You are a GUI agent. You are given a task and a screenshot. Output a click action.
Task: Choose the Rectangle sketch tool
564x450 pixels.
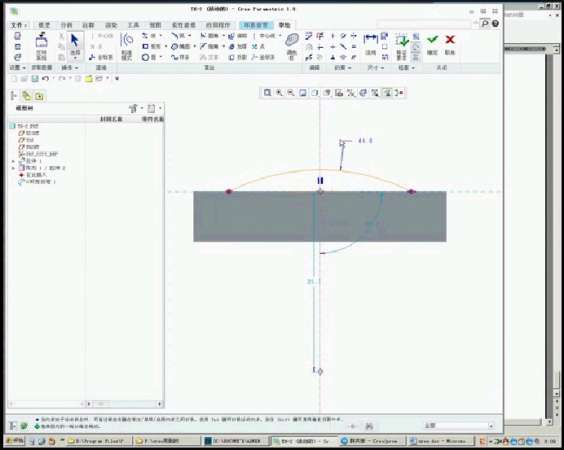152,46
